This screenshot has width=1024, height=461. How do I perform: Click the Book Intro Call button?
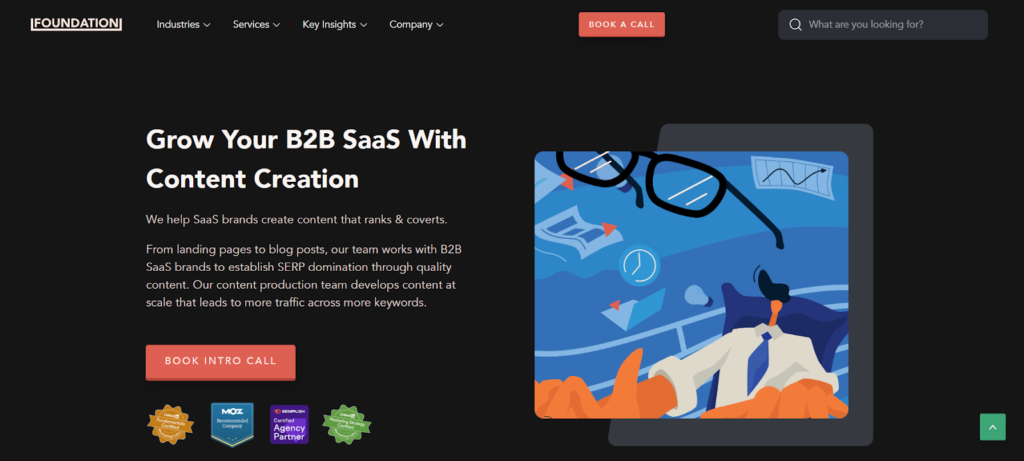pos(221,362)
